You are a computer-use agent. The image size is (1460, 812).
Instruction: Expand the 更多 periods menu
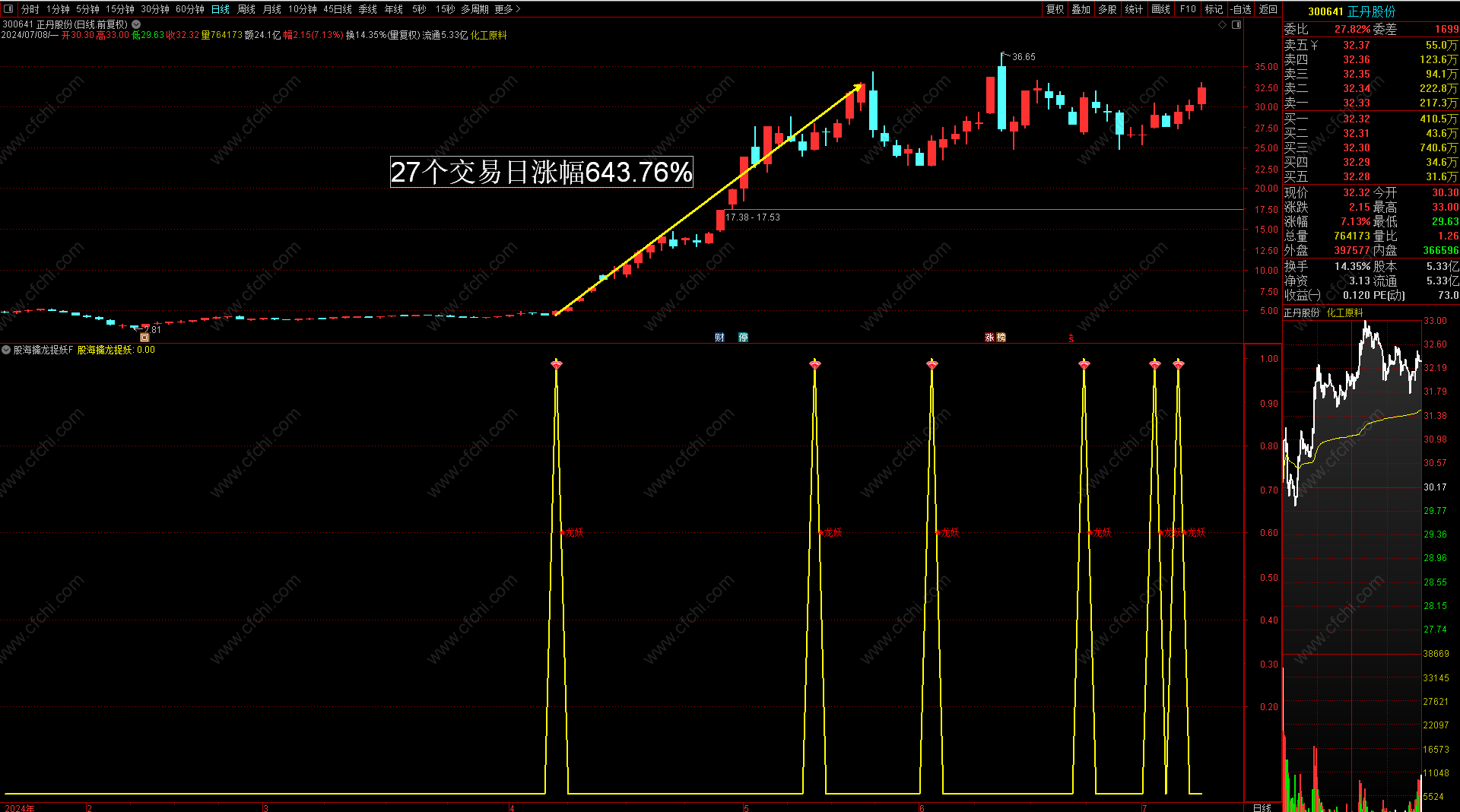coord(507,9)
